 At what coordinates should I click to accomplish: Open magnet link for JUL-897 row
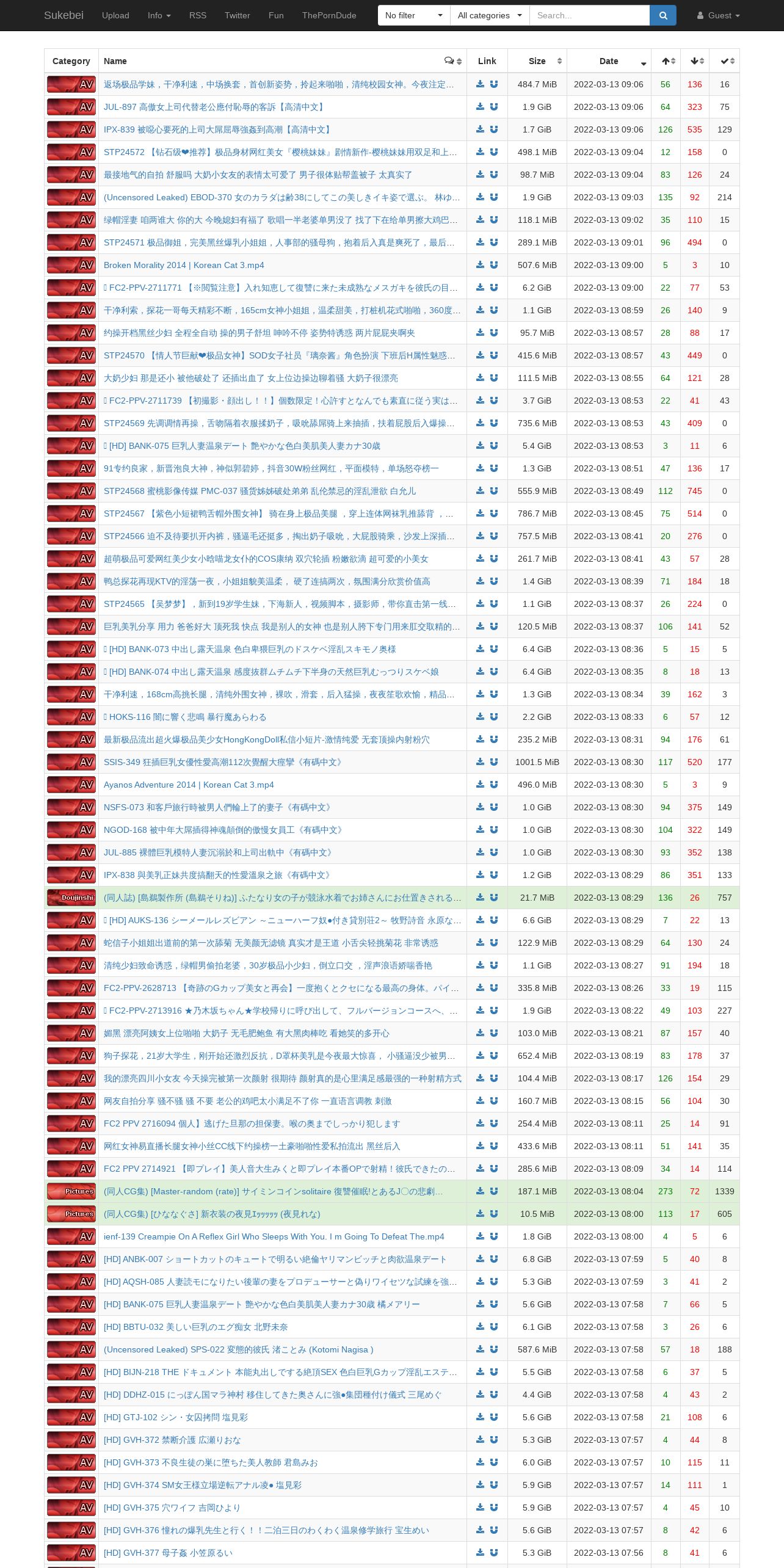click(x=494, y=107)
